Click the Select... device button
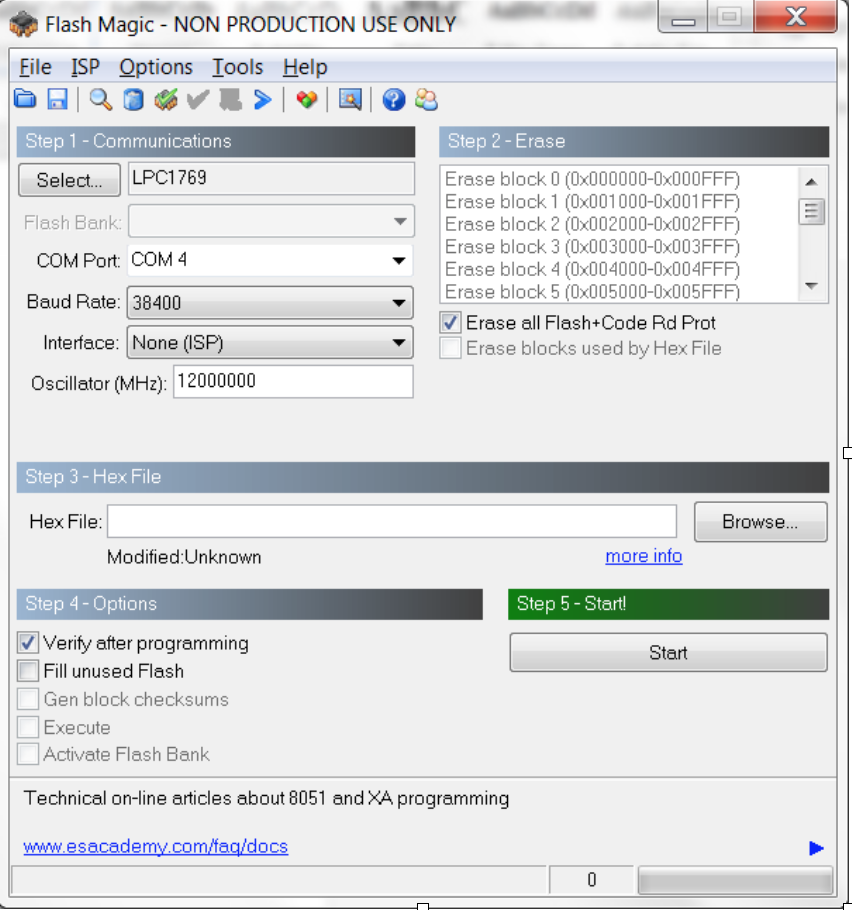Image resolution: width=852 pixels, height=910 pixels. pyautogui.click(x=70, y=180)
